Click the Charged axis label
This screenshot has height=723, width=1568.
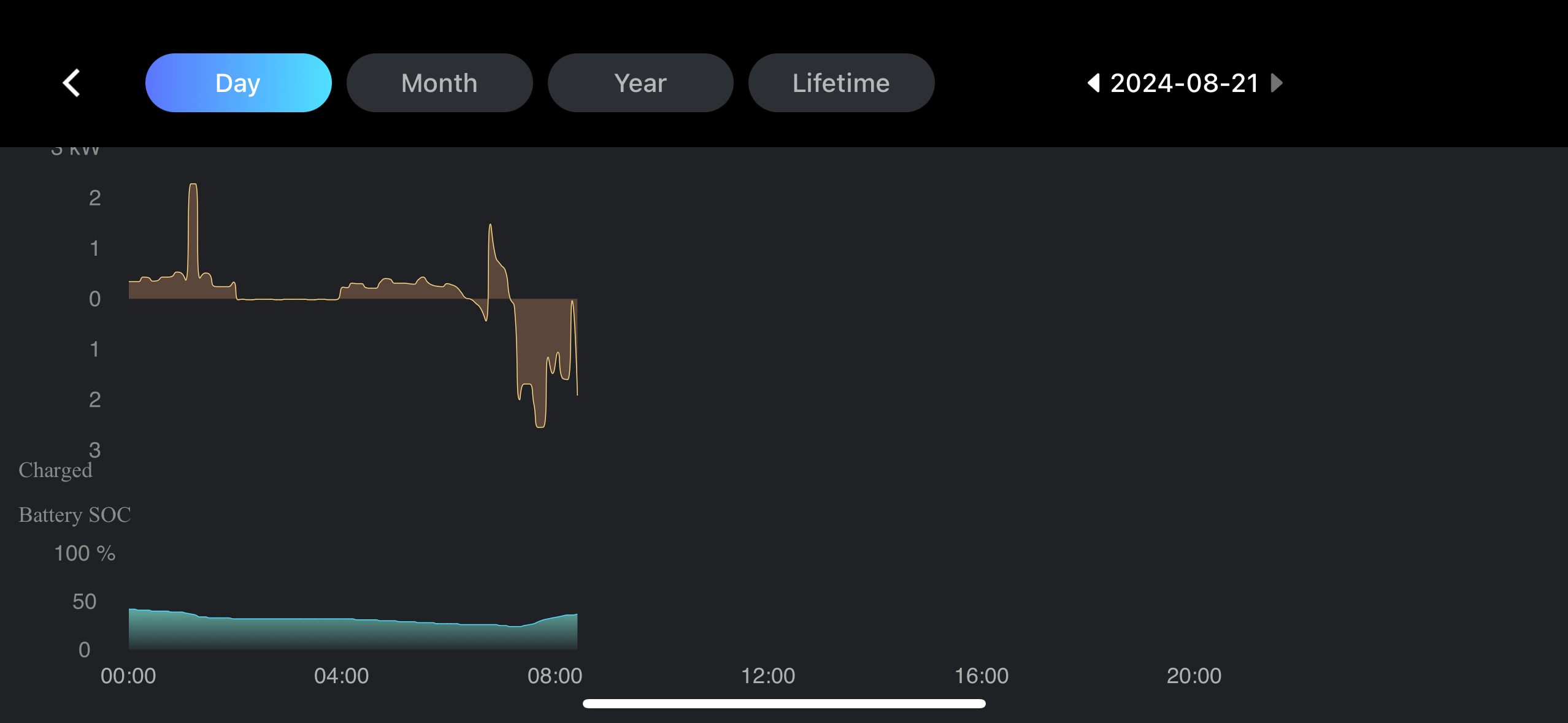55,470
